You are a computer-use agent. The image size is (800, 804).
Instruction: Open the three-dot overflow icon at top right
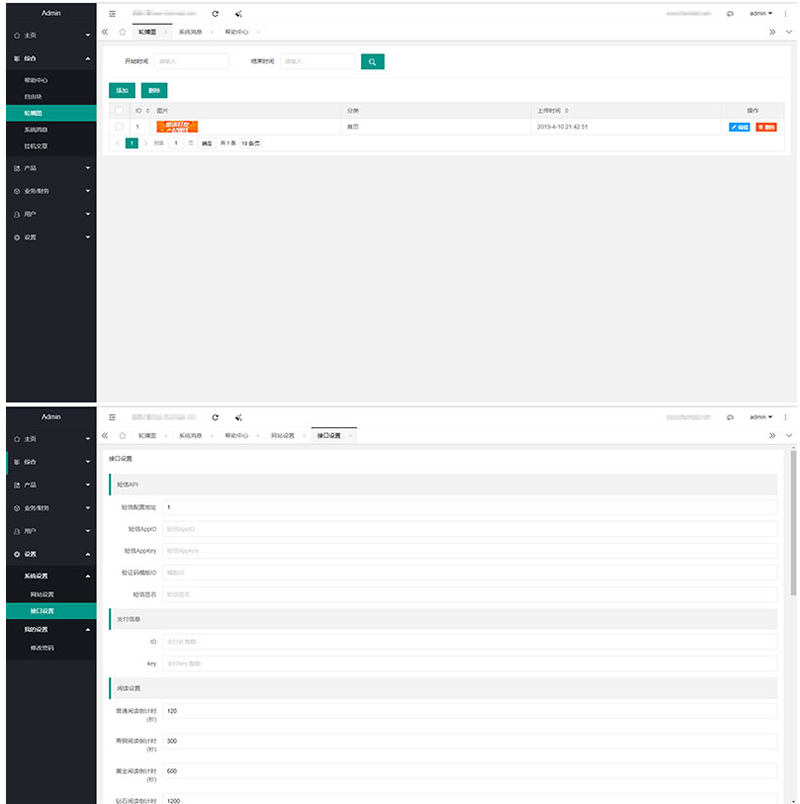785,13
